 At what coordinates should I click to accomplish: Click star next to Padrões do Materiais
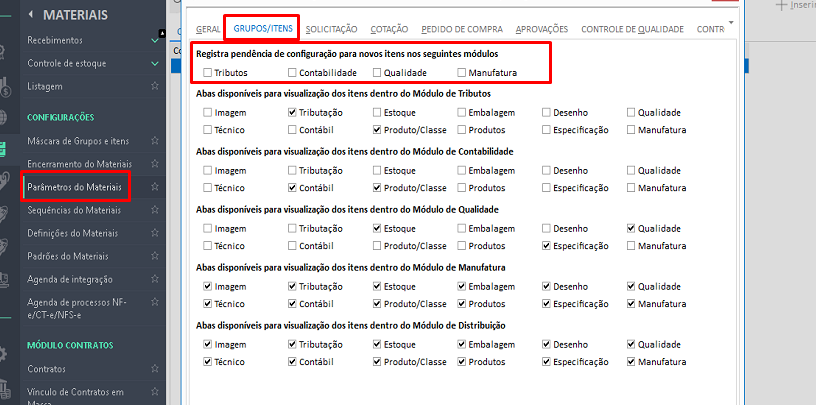tap(155, 256)
